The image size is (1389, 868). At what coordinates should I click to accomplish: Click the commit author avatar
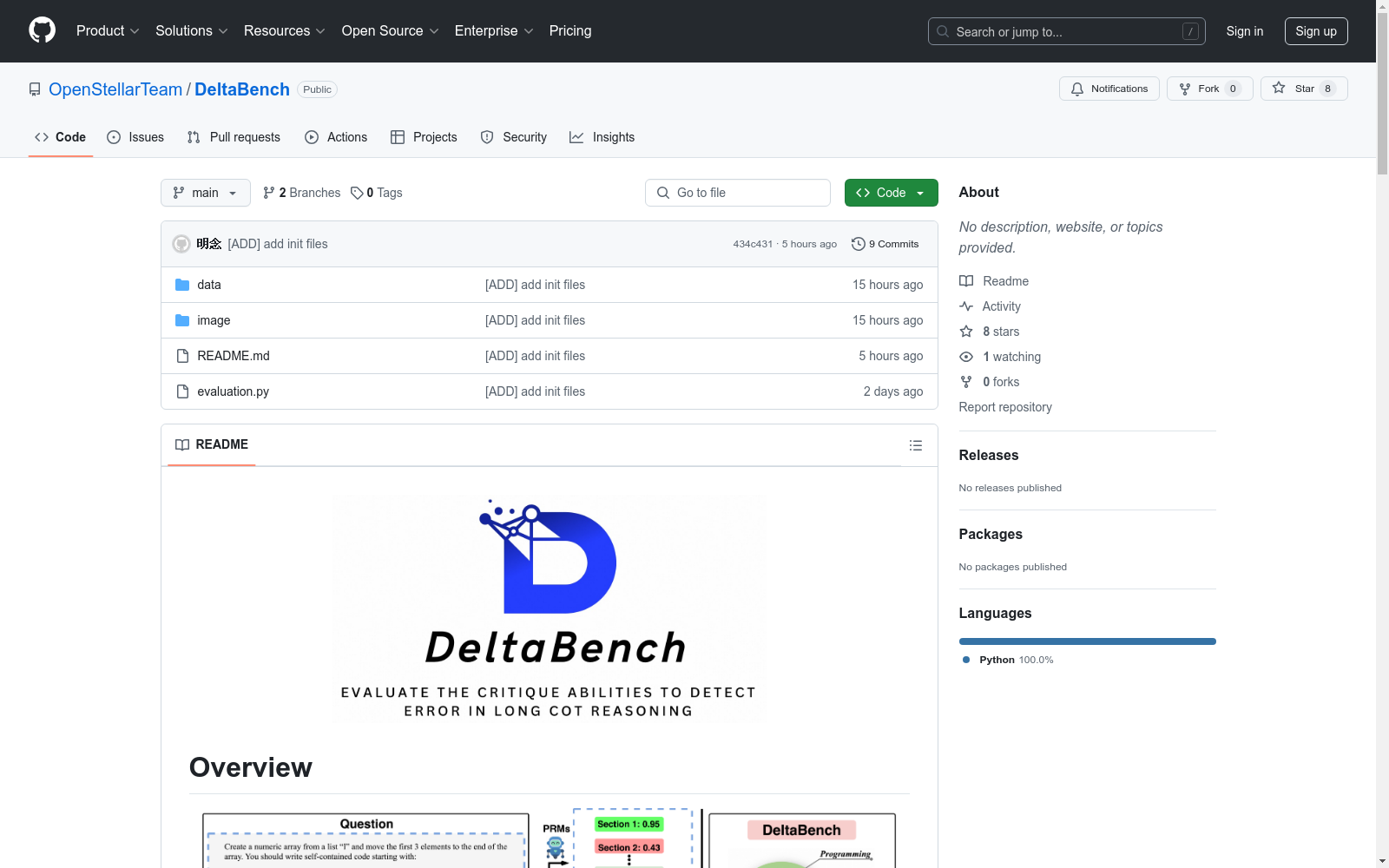click(181, 244)
